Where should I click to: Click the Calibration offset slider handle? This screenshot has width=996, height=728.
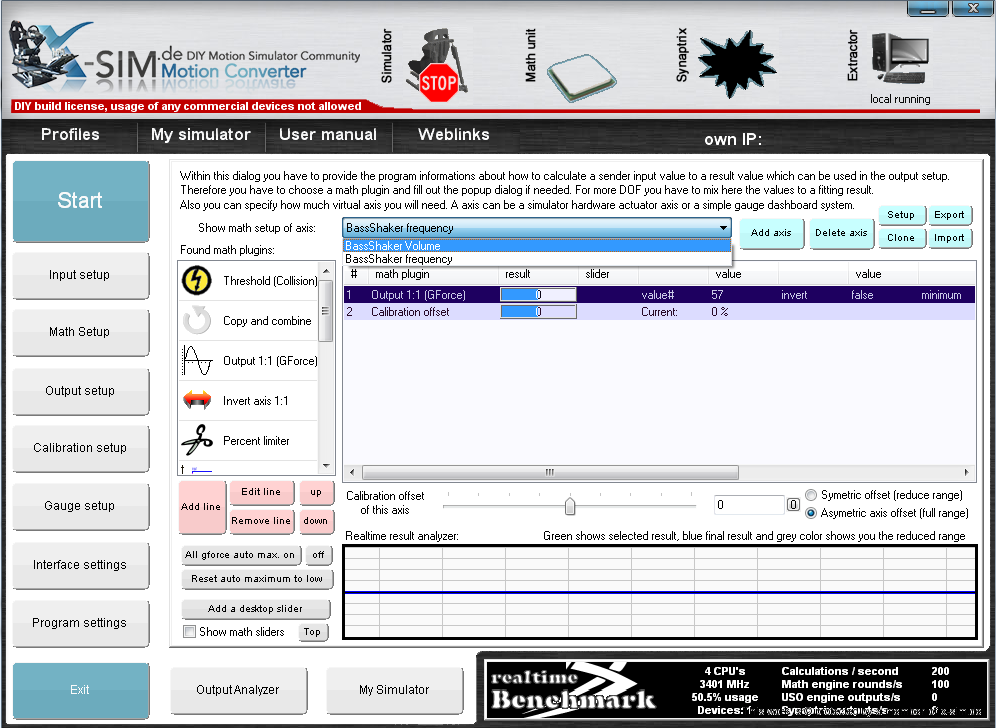click(x=570, y=506)
